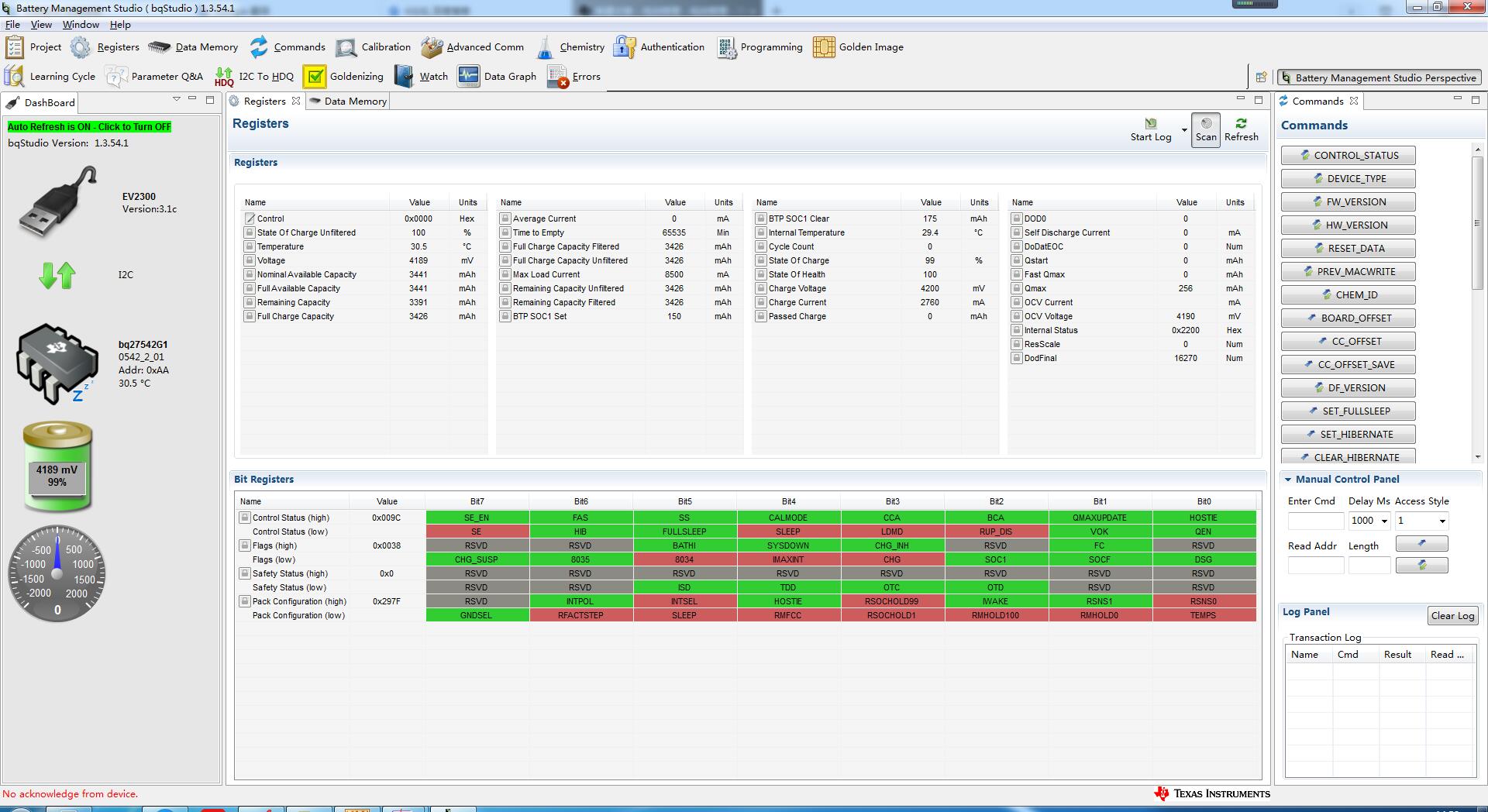Viewport: 1488px width, 812px height.
Task: Send the SET_HIBERNATE command
Action: tap(1348, 435)
